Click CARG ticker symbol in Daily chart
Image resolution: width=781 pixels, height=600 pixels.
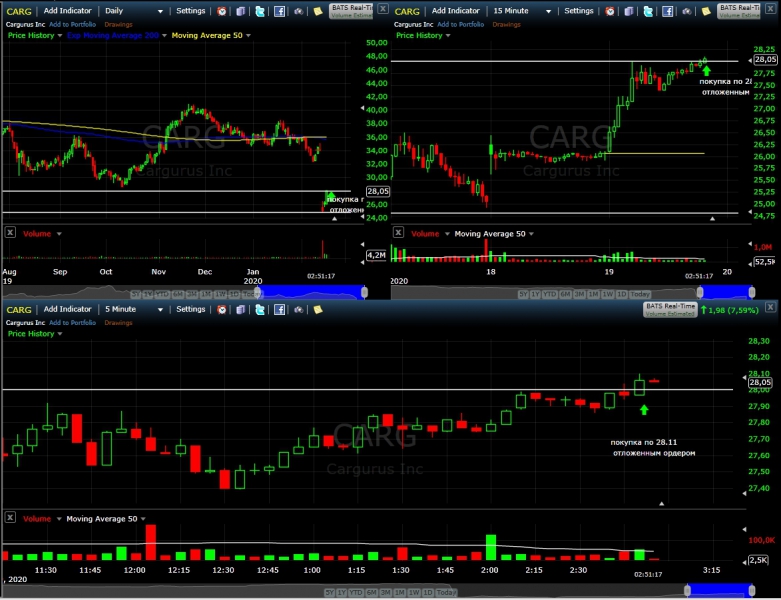pos(18,11)
